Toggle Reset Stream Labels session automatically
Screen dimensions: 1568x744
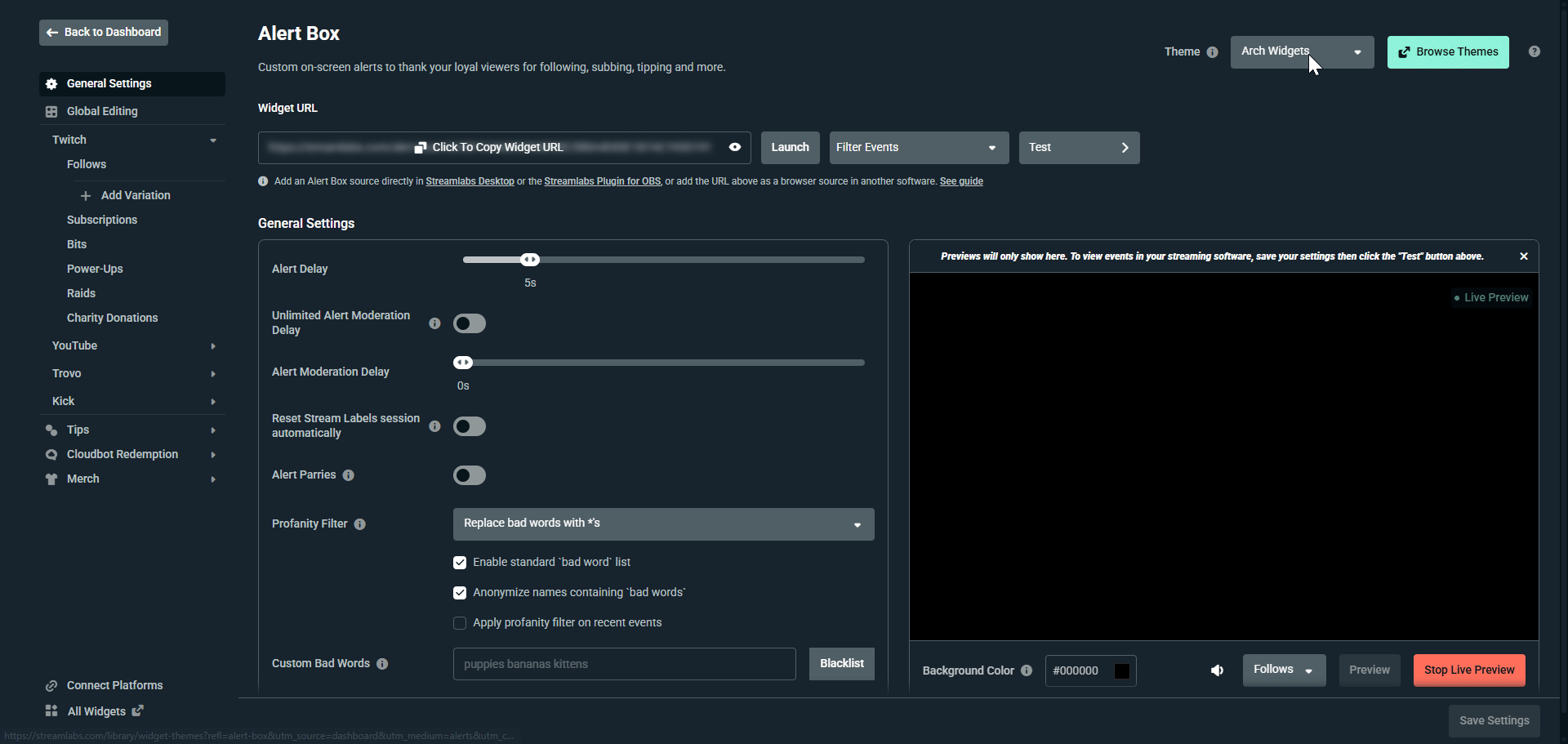tap(470, 426)
